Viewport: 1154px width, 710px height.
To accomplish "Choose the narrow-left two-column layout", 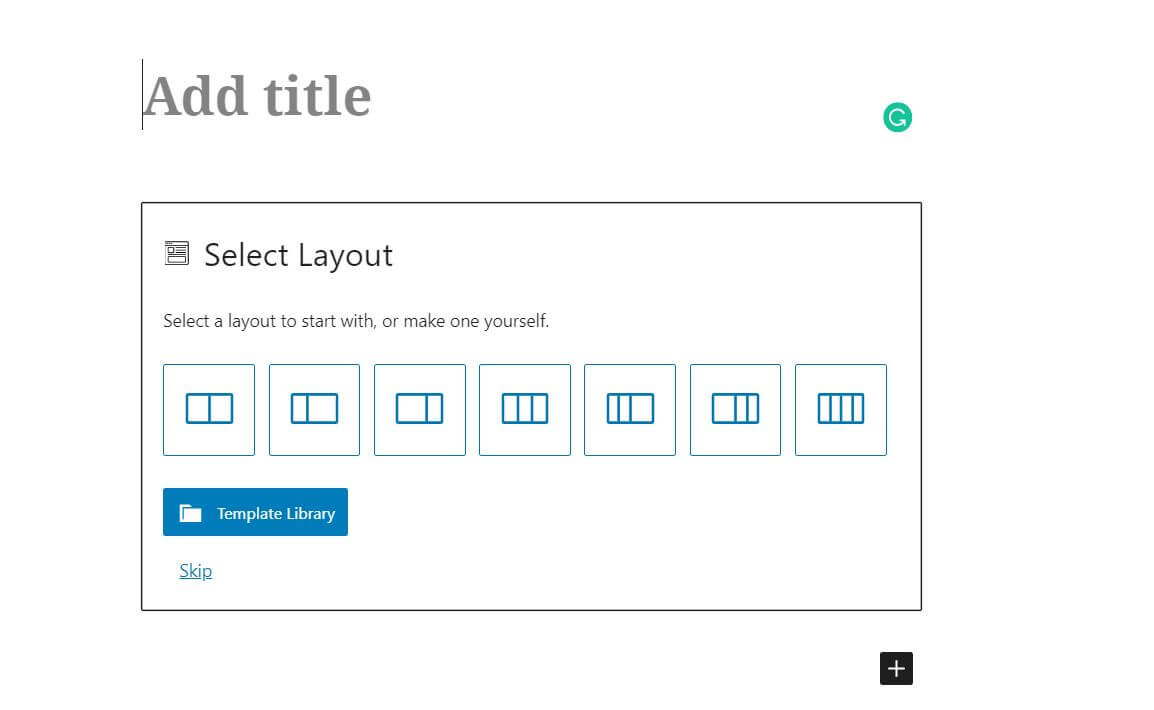I will point(314,409).
